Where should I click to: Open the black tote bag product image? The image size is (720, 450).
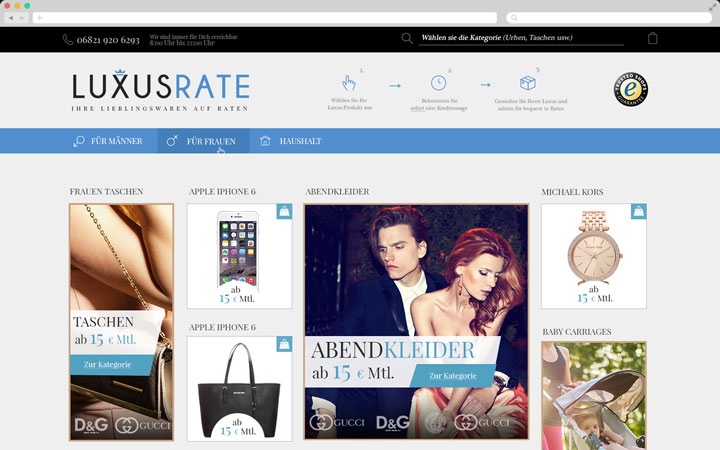coord(239,390)
